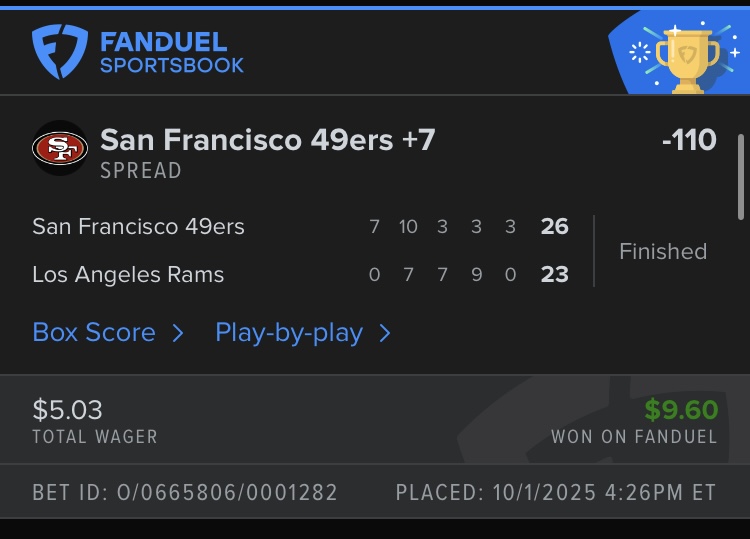Viewport: 750px width, 539px height.
Task: Click the SPREAD bet type label
Action: tap(141, 171)
